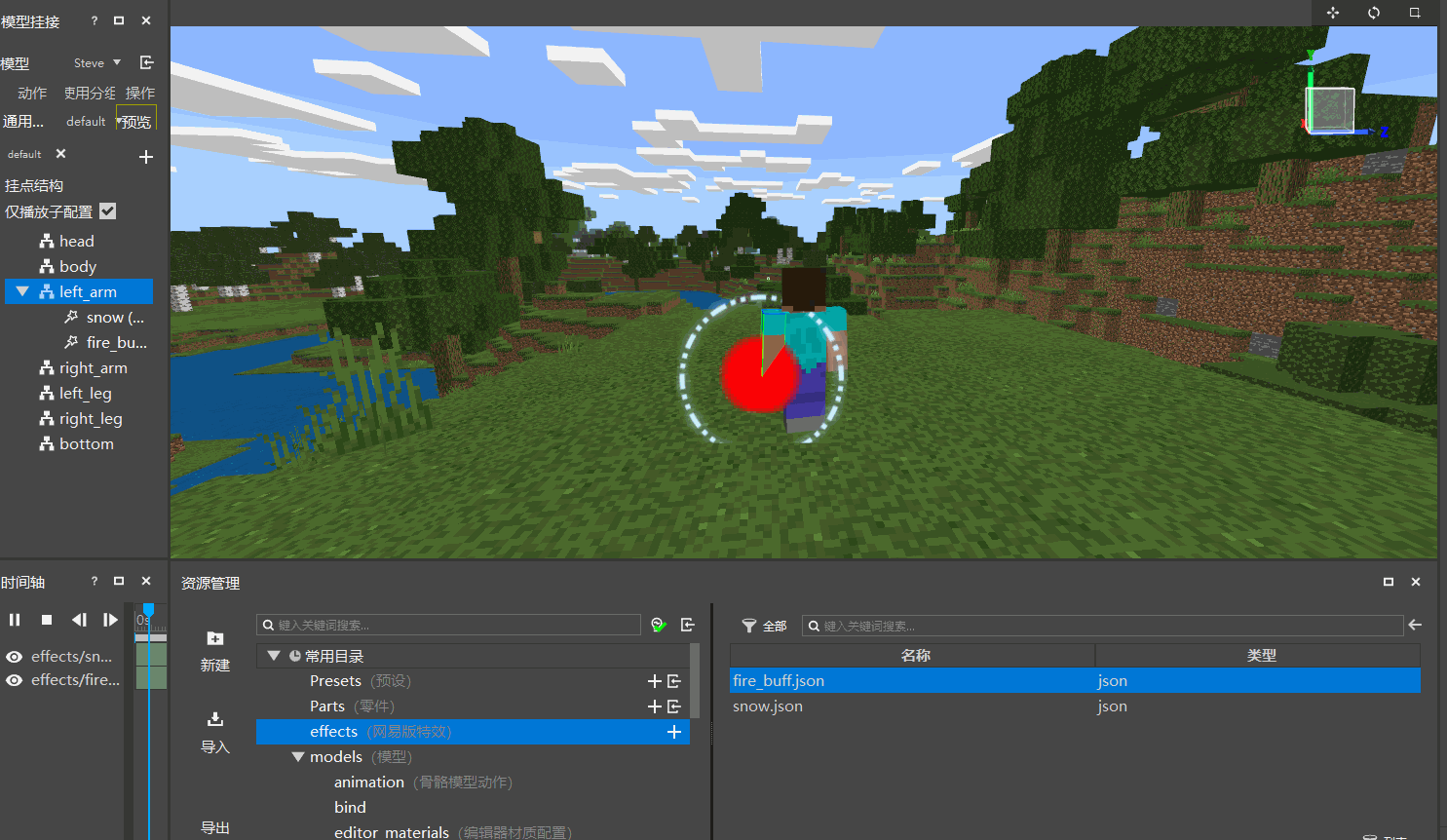The image size is (1447, 840).
Task: Click the refresh-check icon beside resource search
Action: pyautogui.click(x=659, y=625)
